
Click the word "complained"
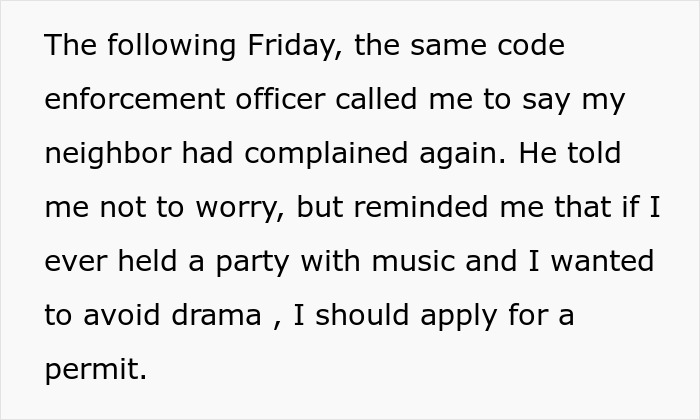pyautogui.click(x=326, y=154)
